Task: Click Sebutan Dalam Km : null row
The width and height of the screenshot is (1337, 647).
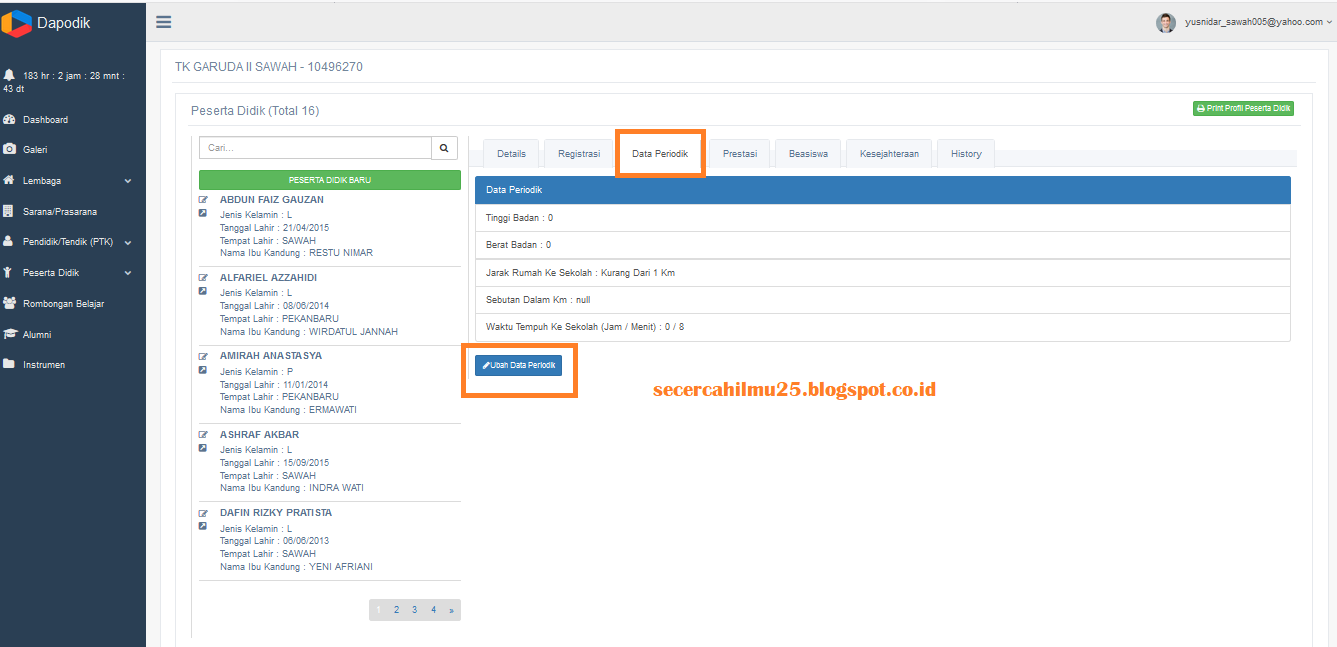Action: (x=883, y=300)
